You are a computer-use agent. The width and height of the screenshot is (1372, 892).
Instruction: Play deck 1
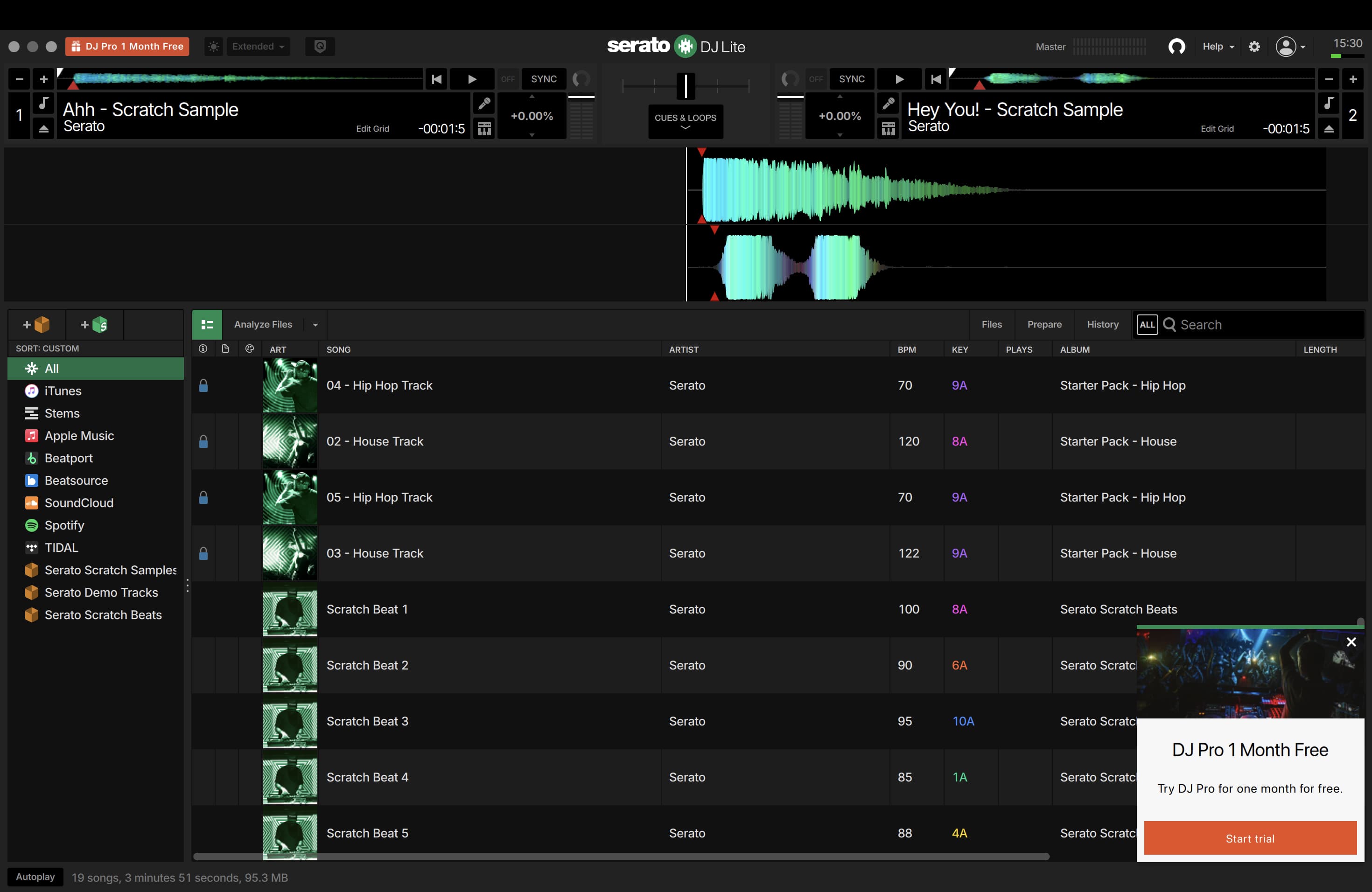471,79
